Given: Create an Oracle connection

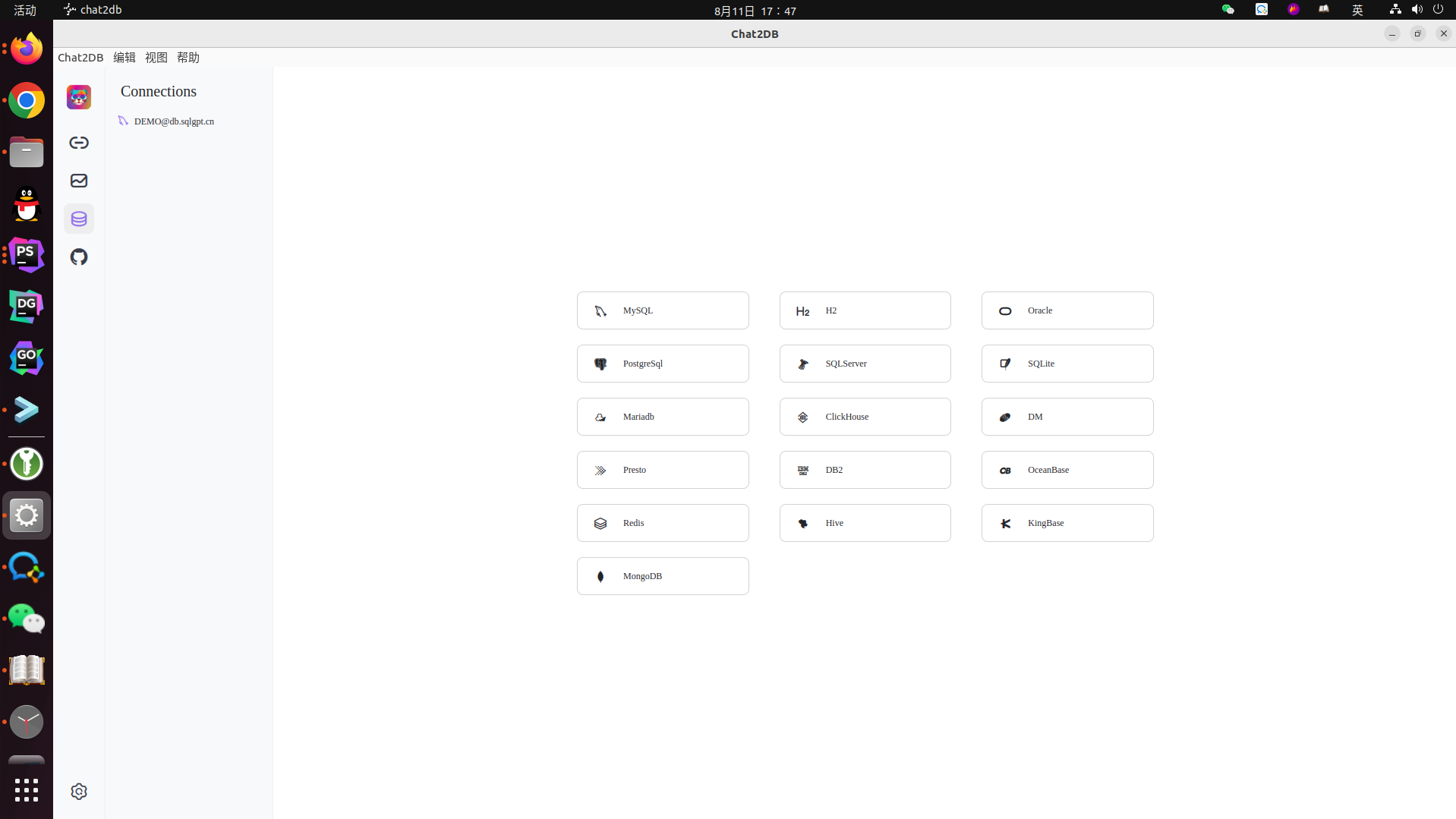Looking at the screenshot, I should pos(1067,310).
